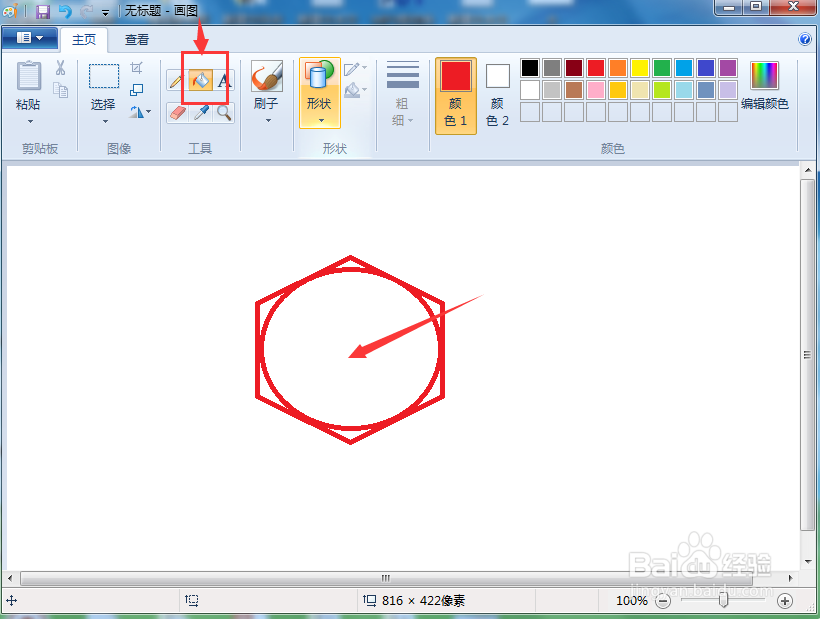Select the Text tool
The image size is (820, 619).
[x=224, y=81]
